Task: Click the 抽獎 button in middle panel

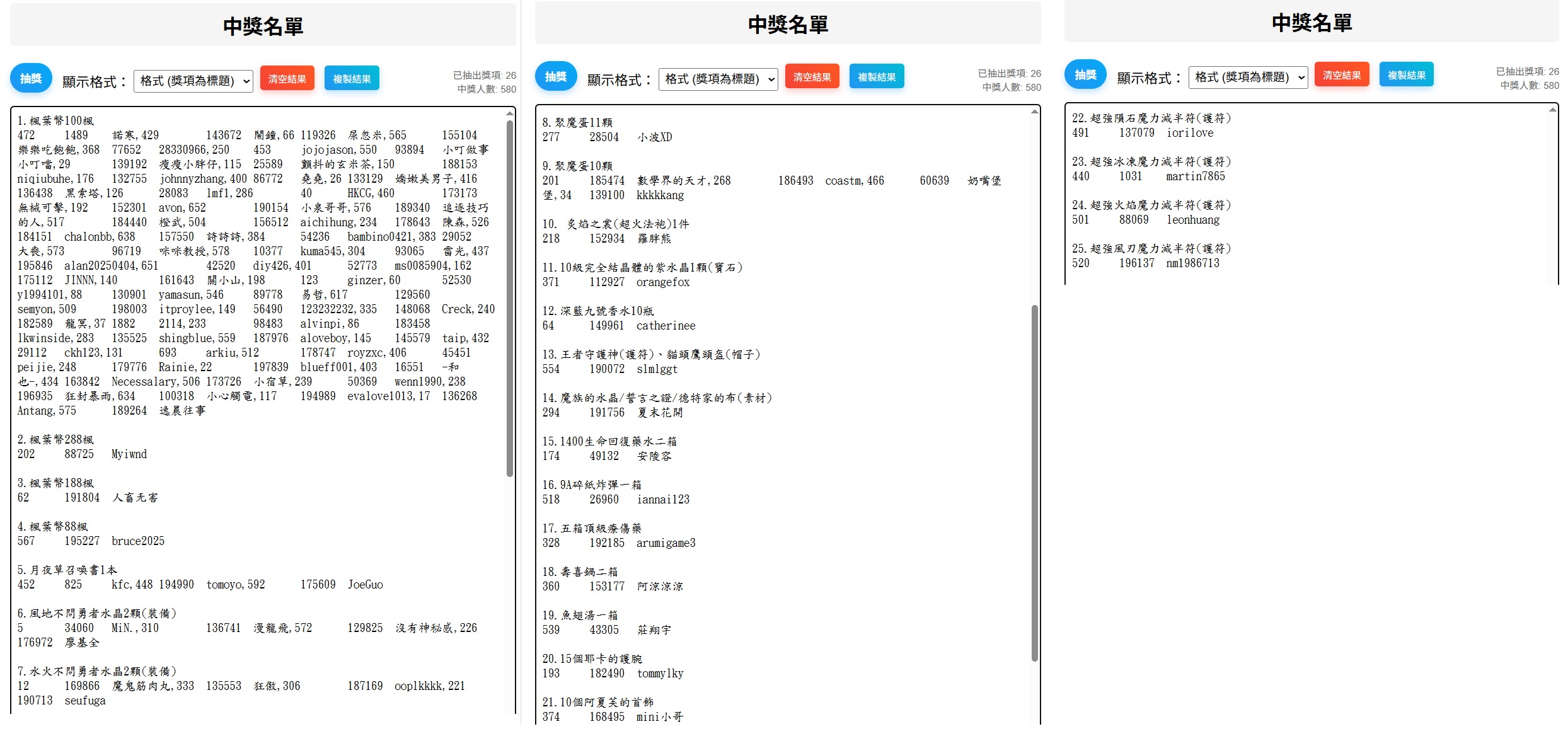Action: (x=556, y=77)
